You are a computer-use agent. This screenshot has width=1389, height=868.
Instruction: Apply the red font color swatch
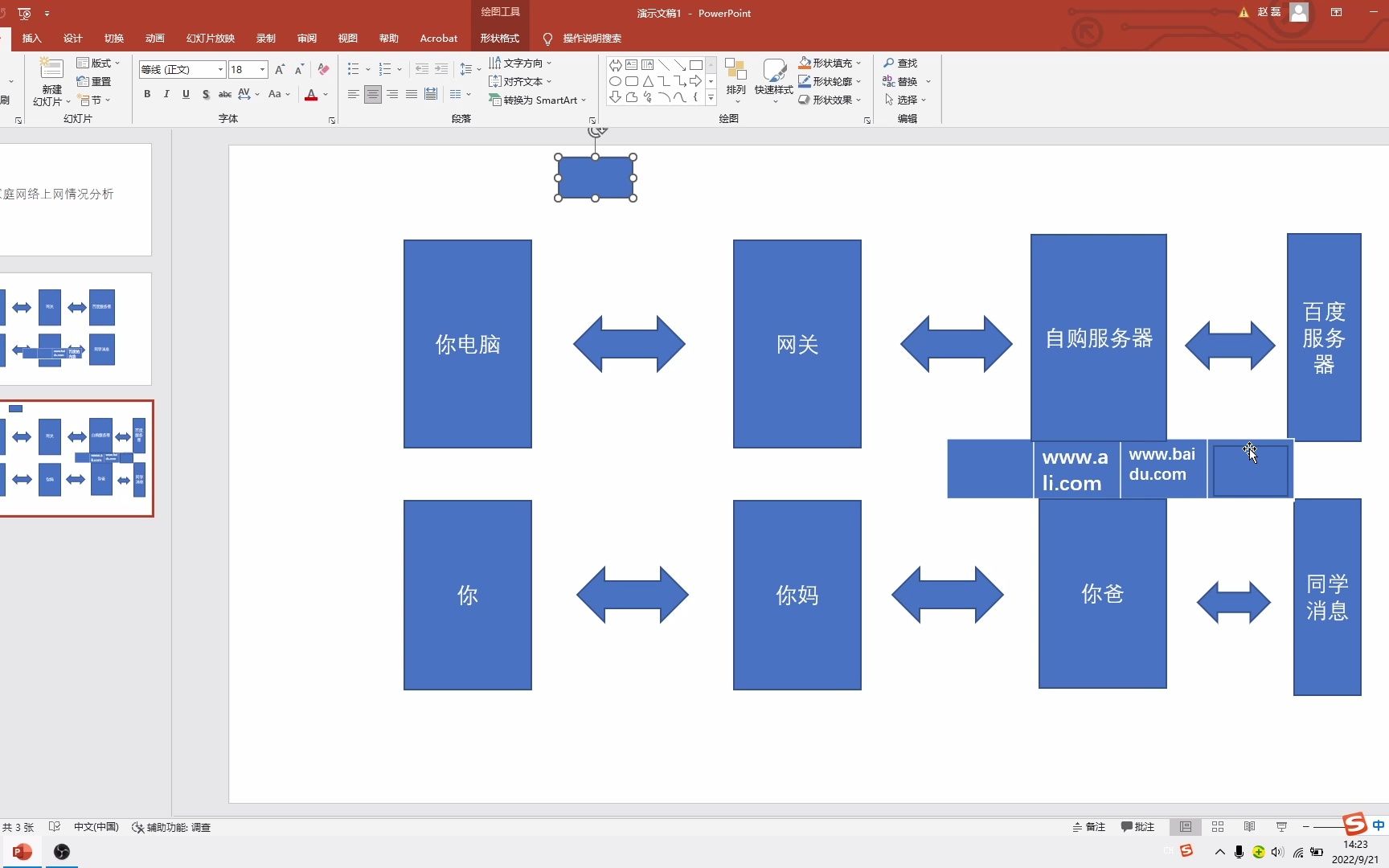click(311, 94)
